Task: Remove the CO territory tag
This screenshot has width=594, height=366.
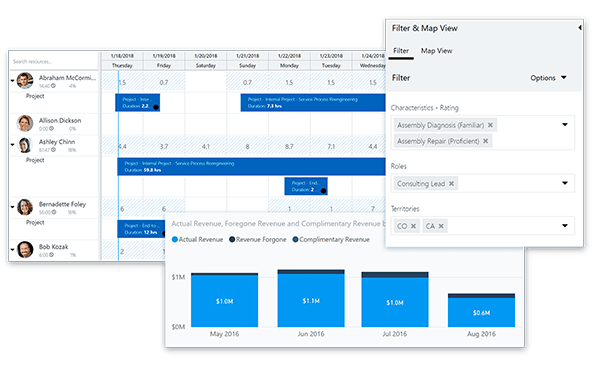Action: [413, 226]
